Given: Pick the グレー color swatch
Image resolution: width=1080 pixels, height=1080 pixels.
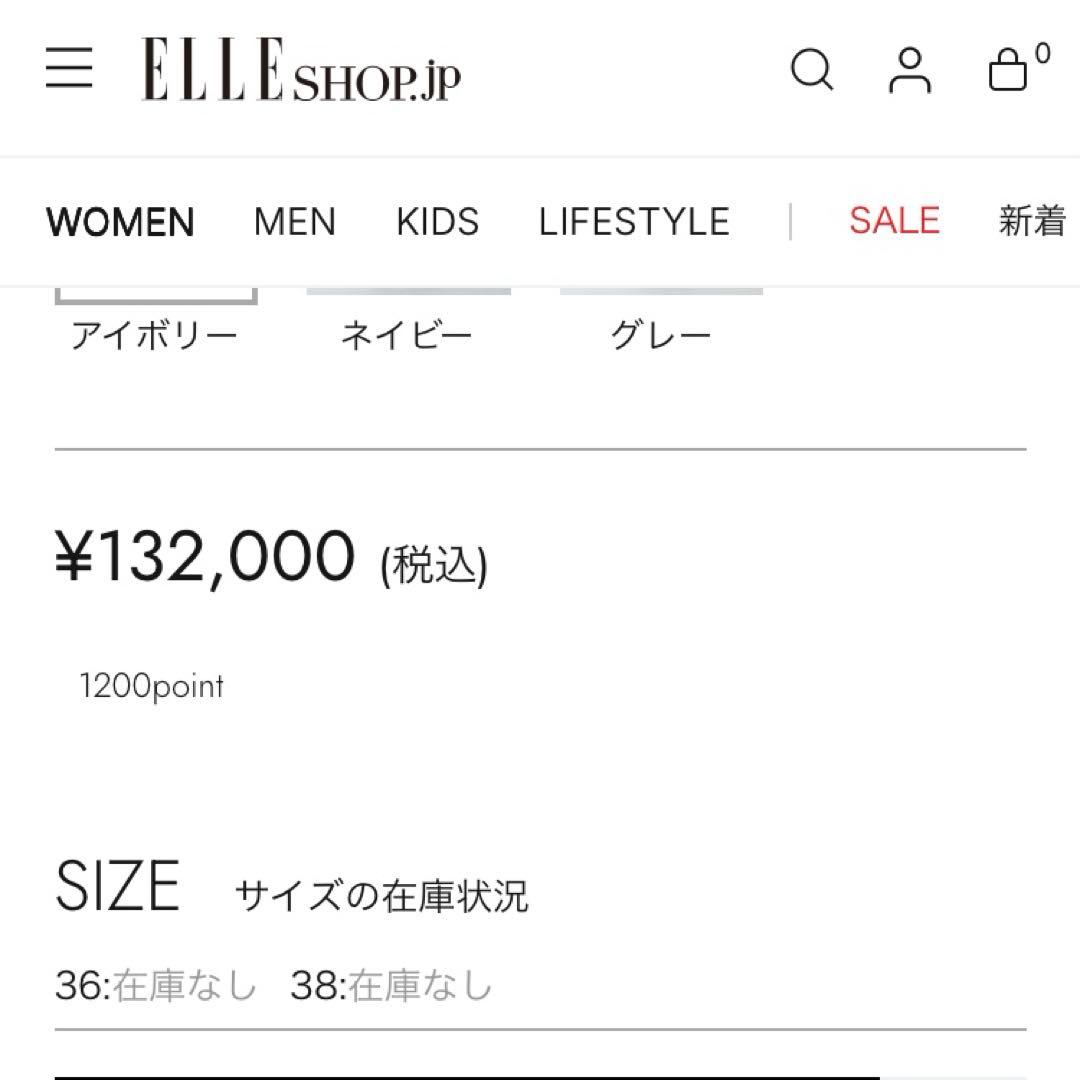Looking at the screenshot, I should (x=663, y=320).
